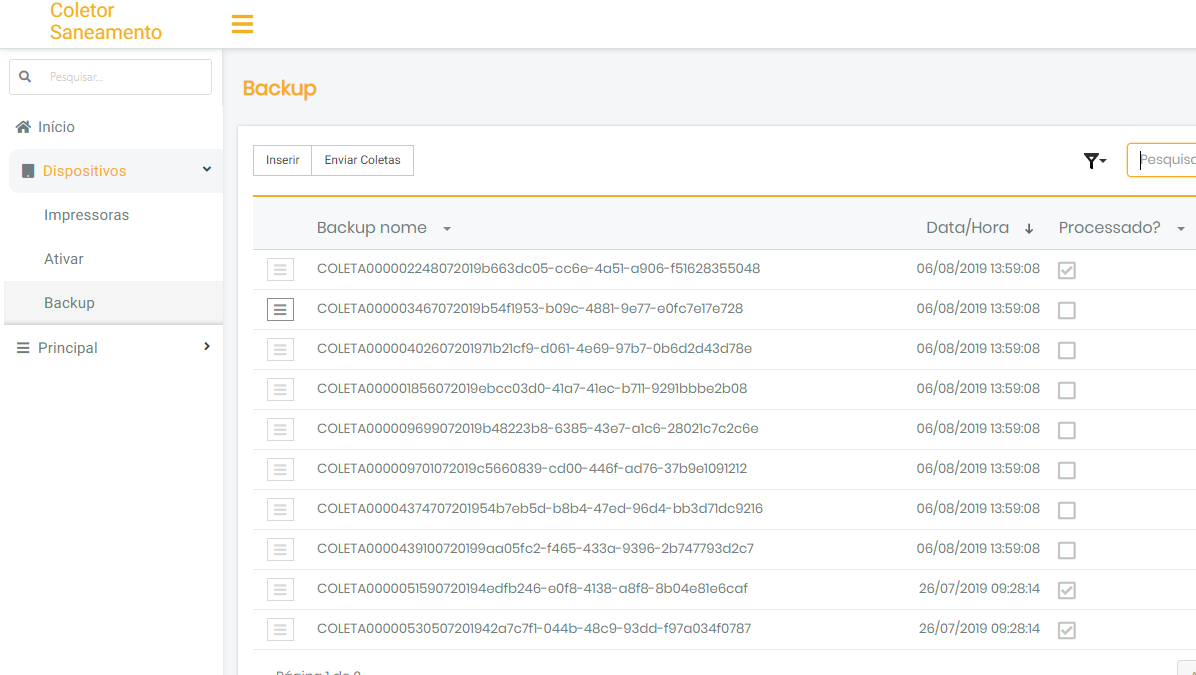Click the Inserir button
This screenshot has height=675, width=1196.
tap(282, 160)
